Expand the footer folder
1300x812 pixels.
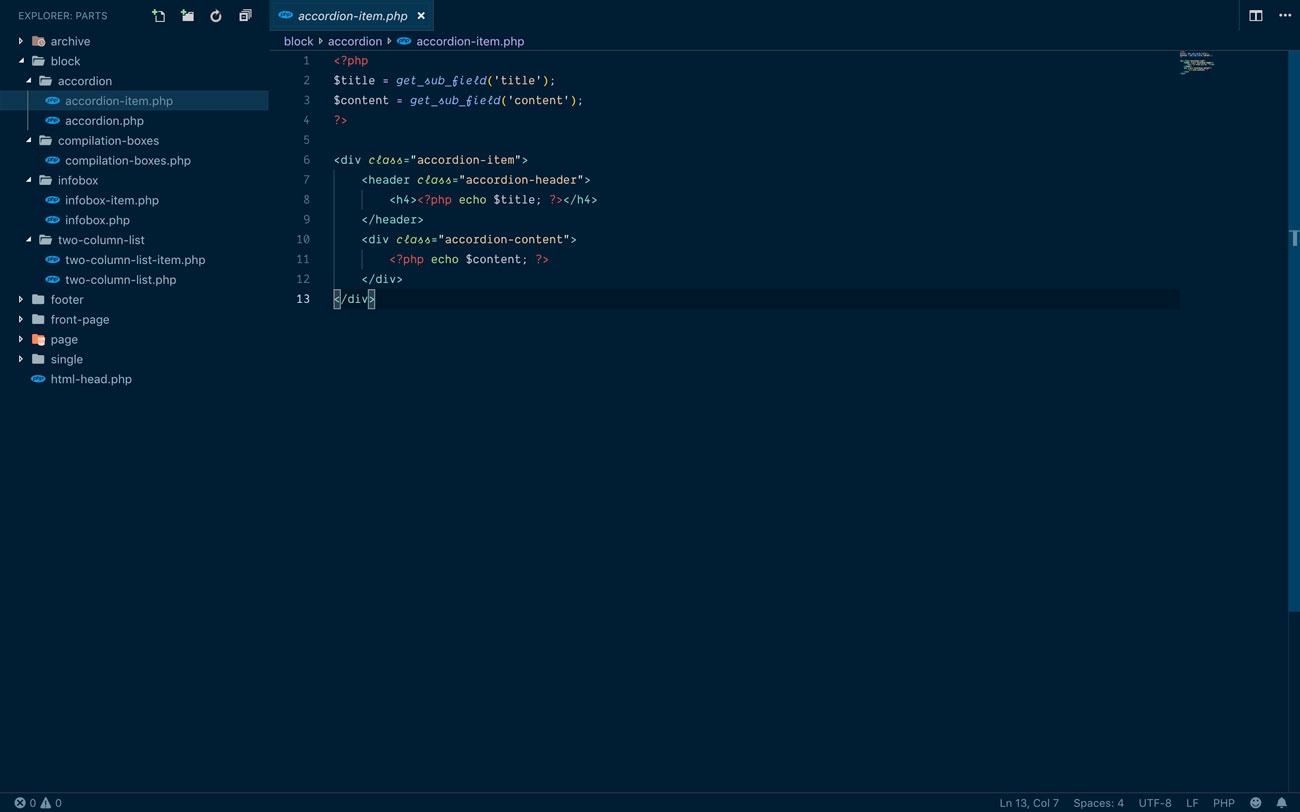(21, 300)
